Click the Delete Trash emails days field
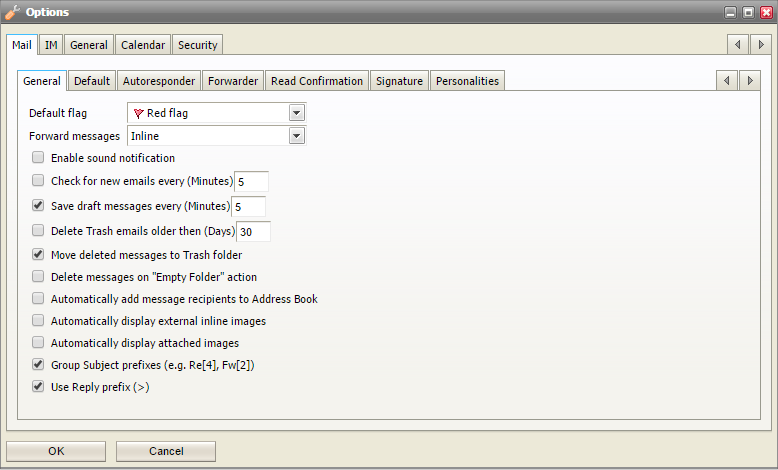 click(254, 232)
